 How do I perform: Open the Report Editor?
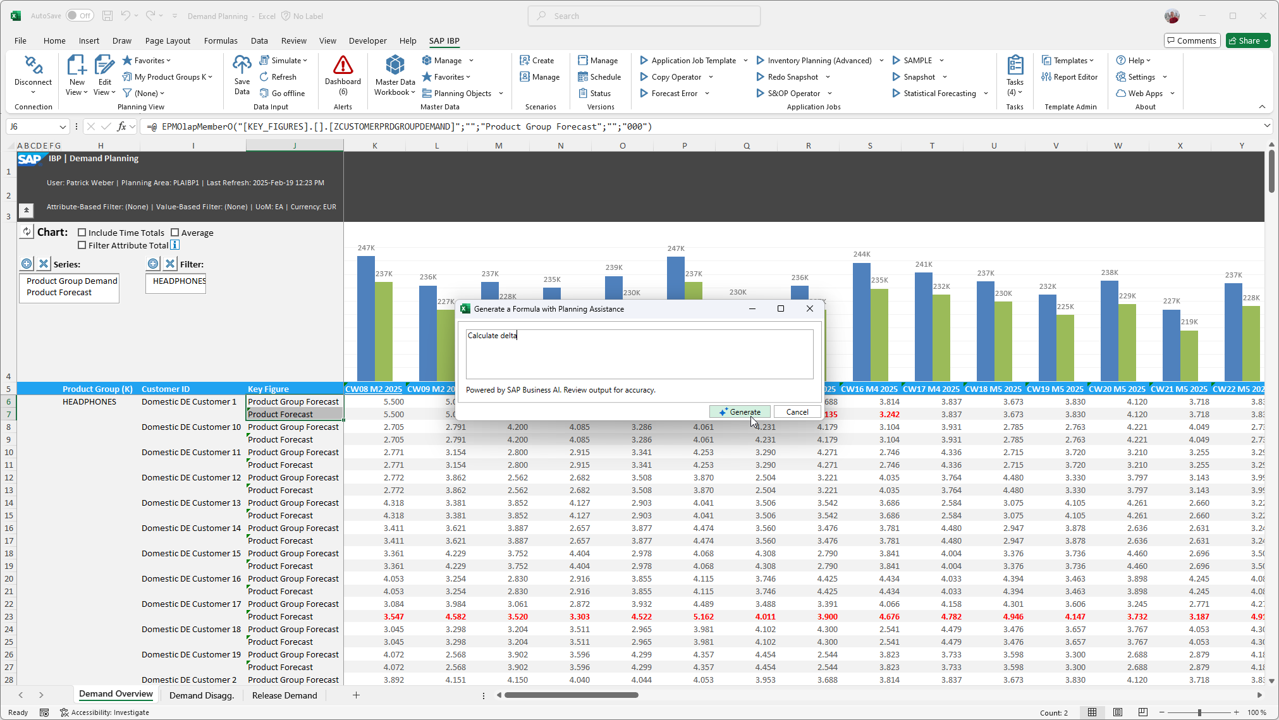point(1069,77)
